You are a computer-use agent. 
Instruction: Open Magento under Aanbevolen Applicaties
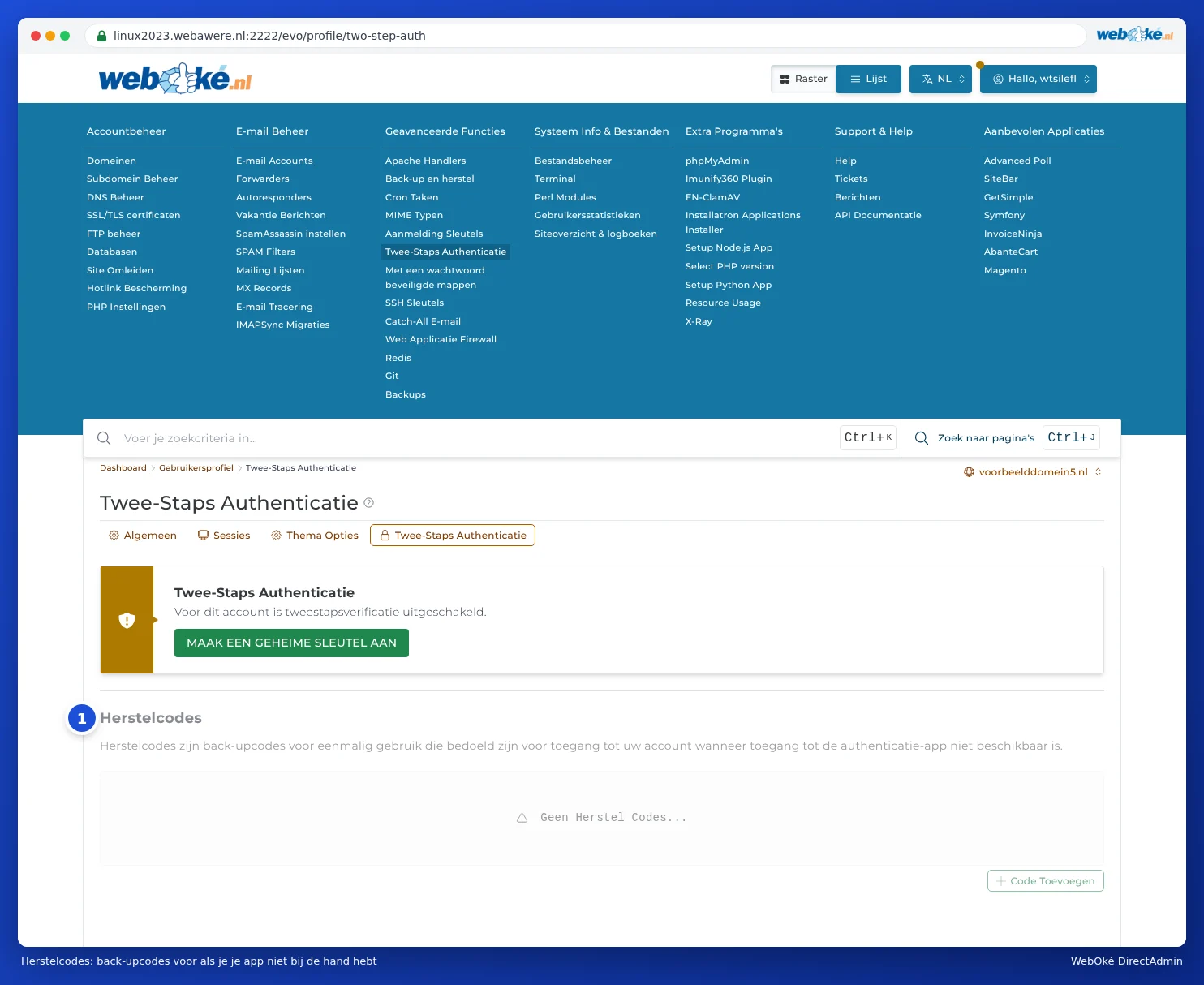click(x=1004, y=270)
